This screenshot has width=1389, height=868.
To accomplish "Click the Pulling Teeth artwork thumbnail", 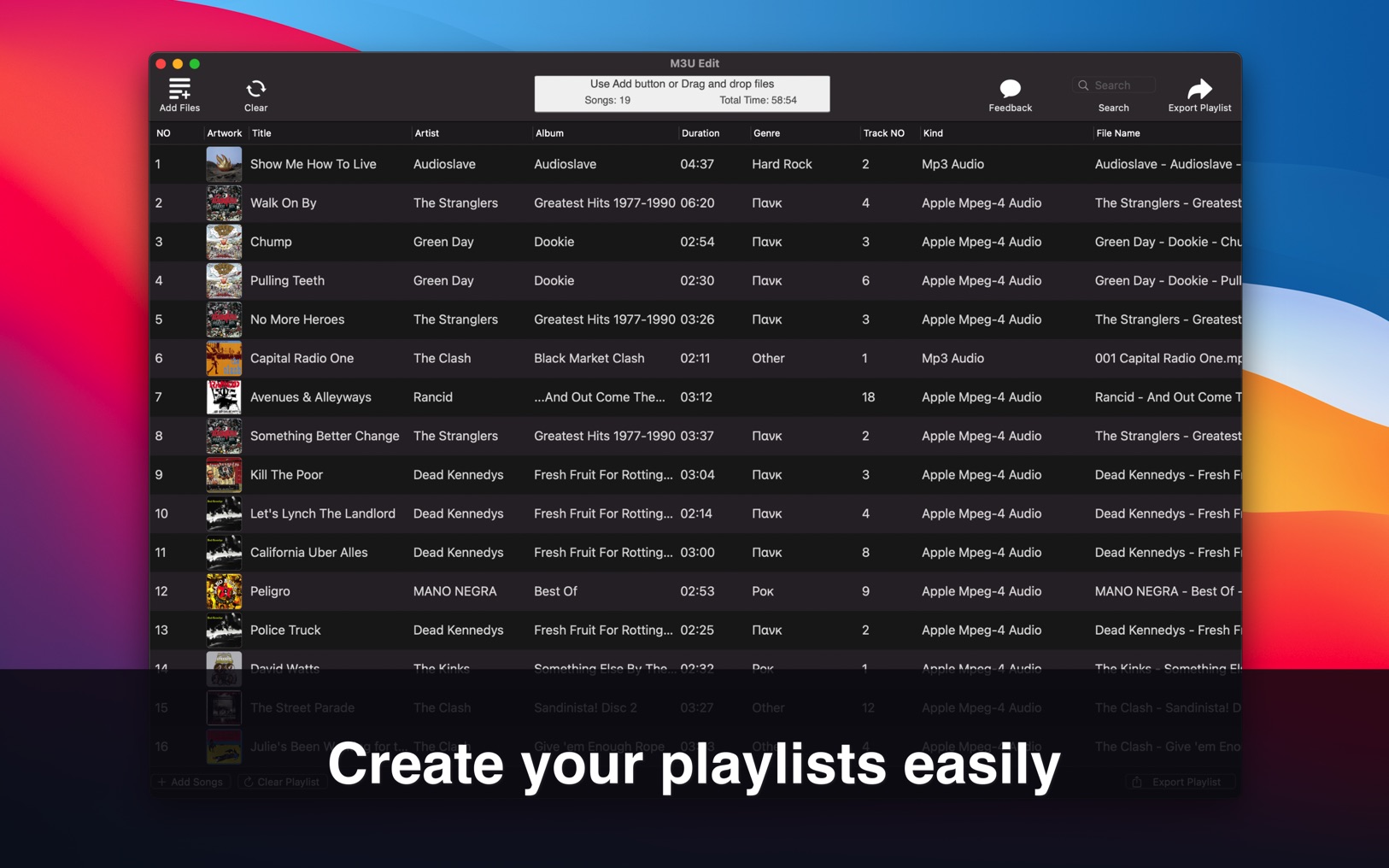I will point(224,281).
